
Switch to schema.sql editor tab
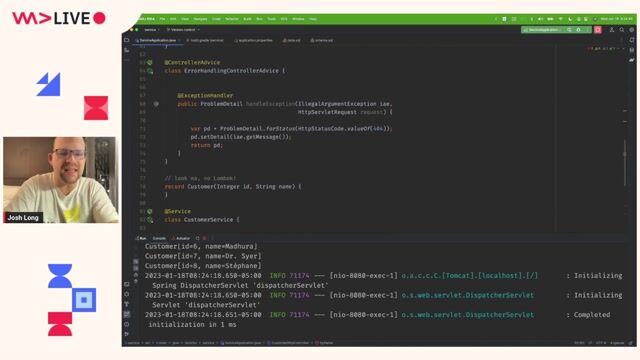(x=322, y=40)
